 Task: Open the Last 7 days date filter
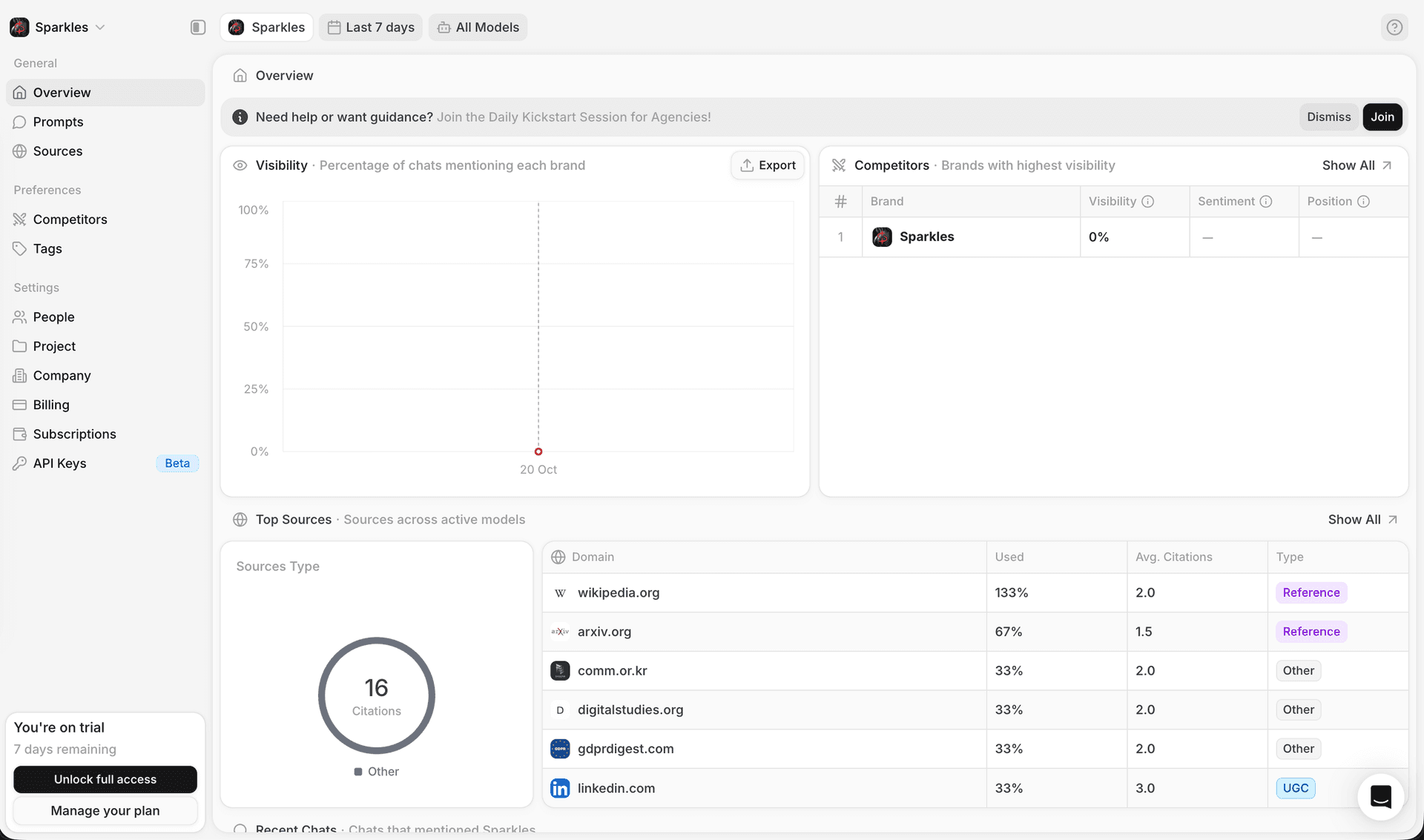[371, 27]
